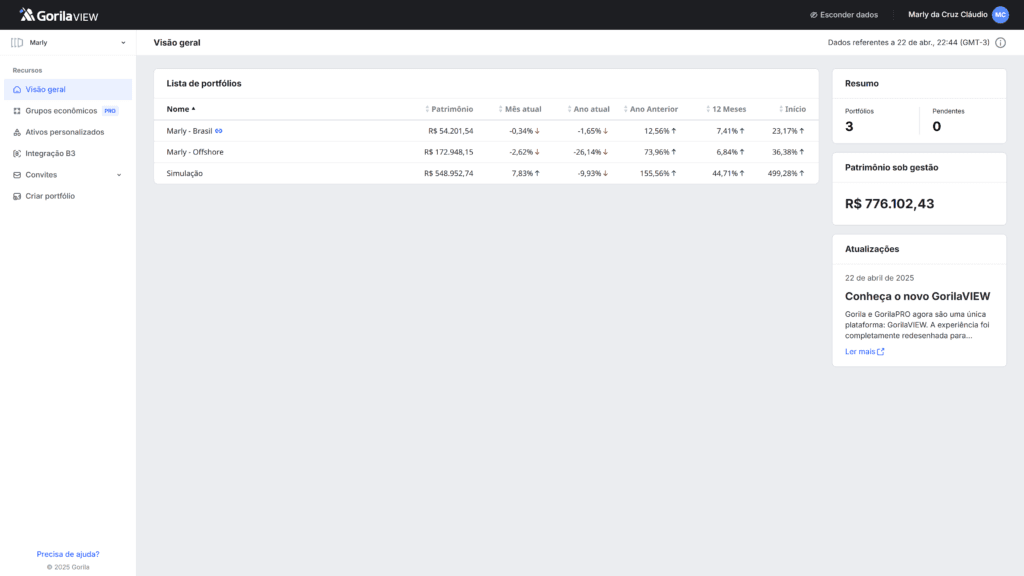The width and height of the screenshot is (1024, 576).
Task: Click the Ativos personalizados sidebar icon
Action: [x=17, y=132]
